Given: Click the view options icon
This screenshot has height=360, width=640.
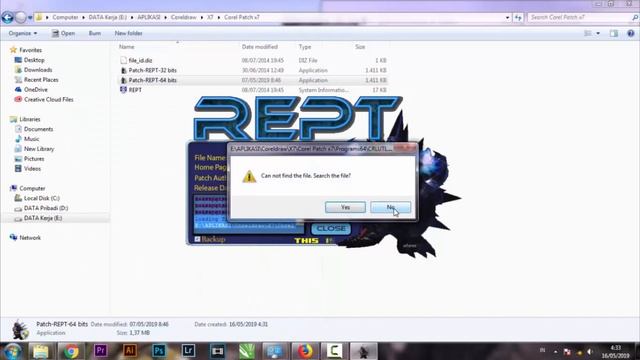Looking at the screenshot, I should coord(588,33).
